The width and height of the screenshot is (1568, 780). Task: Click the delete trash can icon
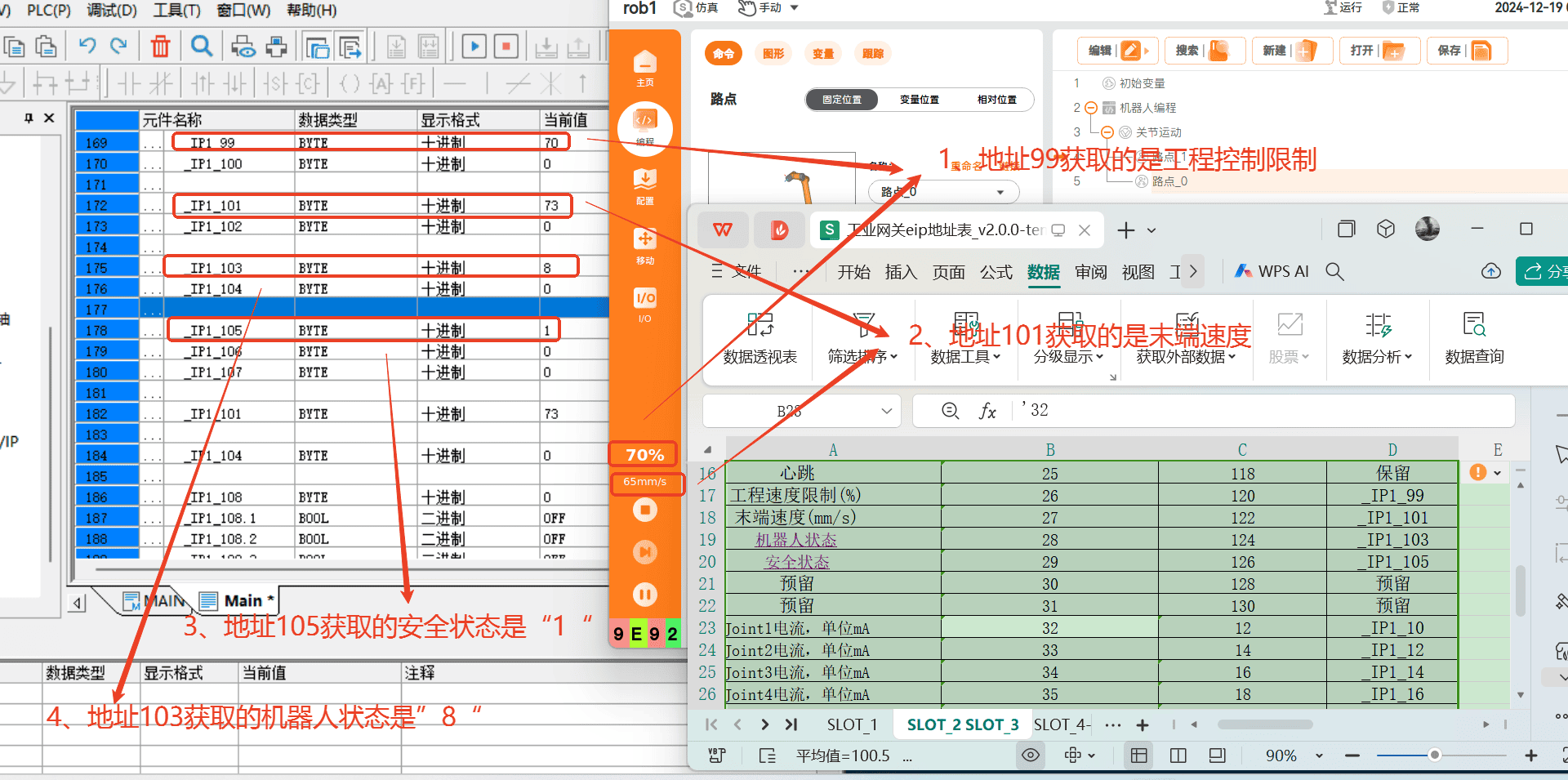160,47
